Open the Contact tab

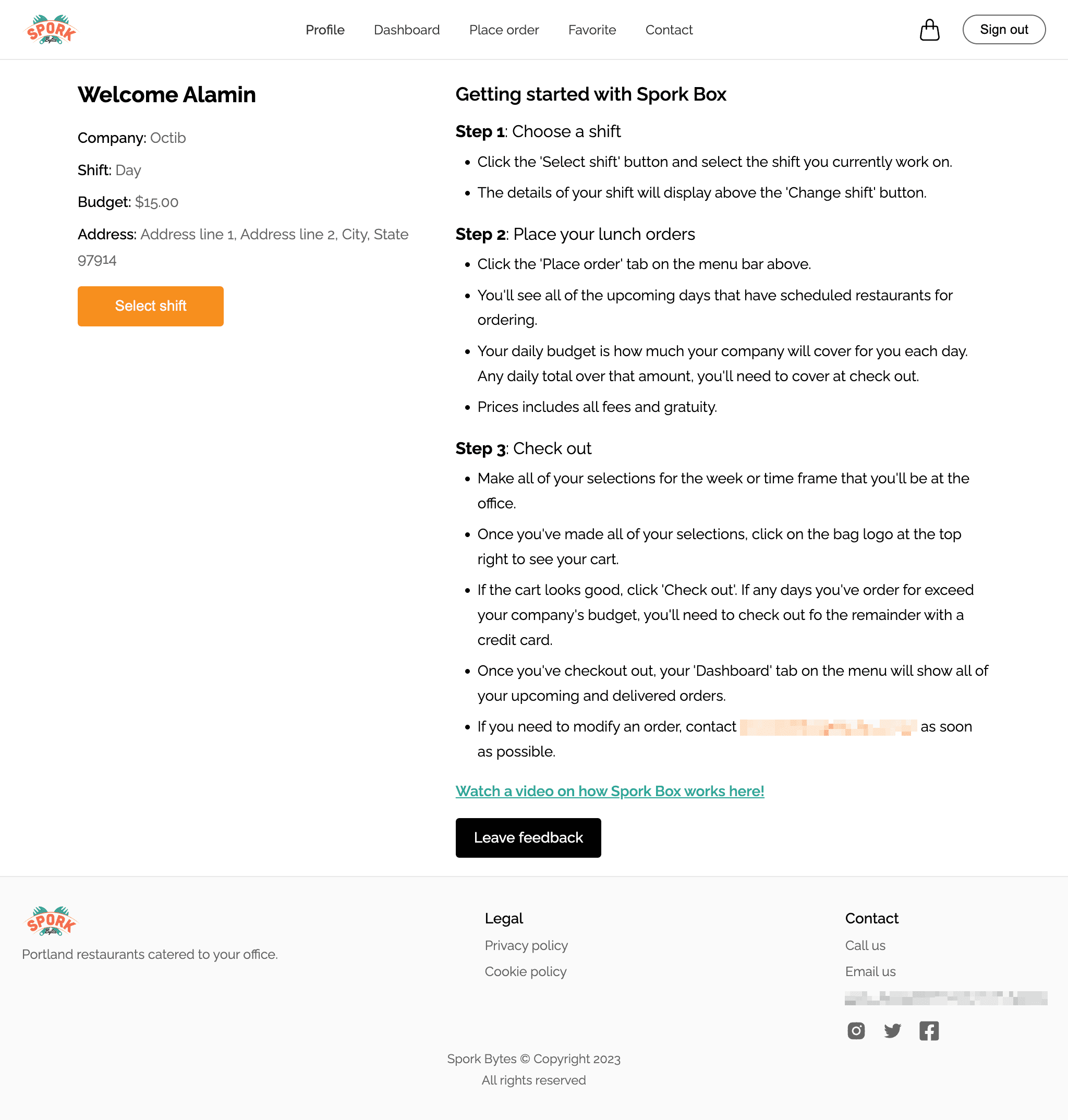click(669, 30)
